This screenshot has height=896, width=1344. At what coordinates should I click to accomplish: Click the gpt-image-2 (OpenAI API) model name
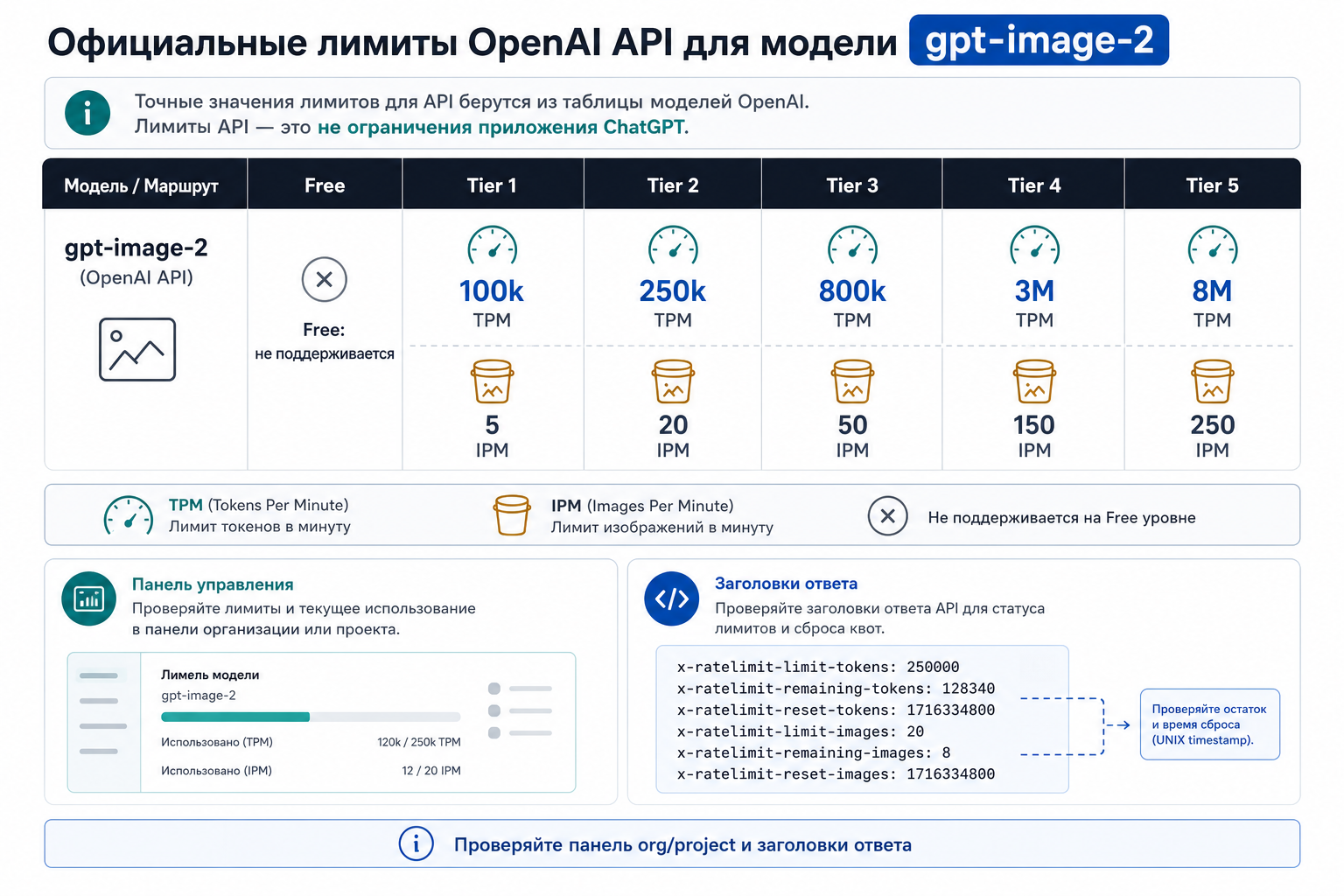tap(136, 261)
